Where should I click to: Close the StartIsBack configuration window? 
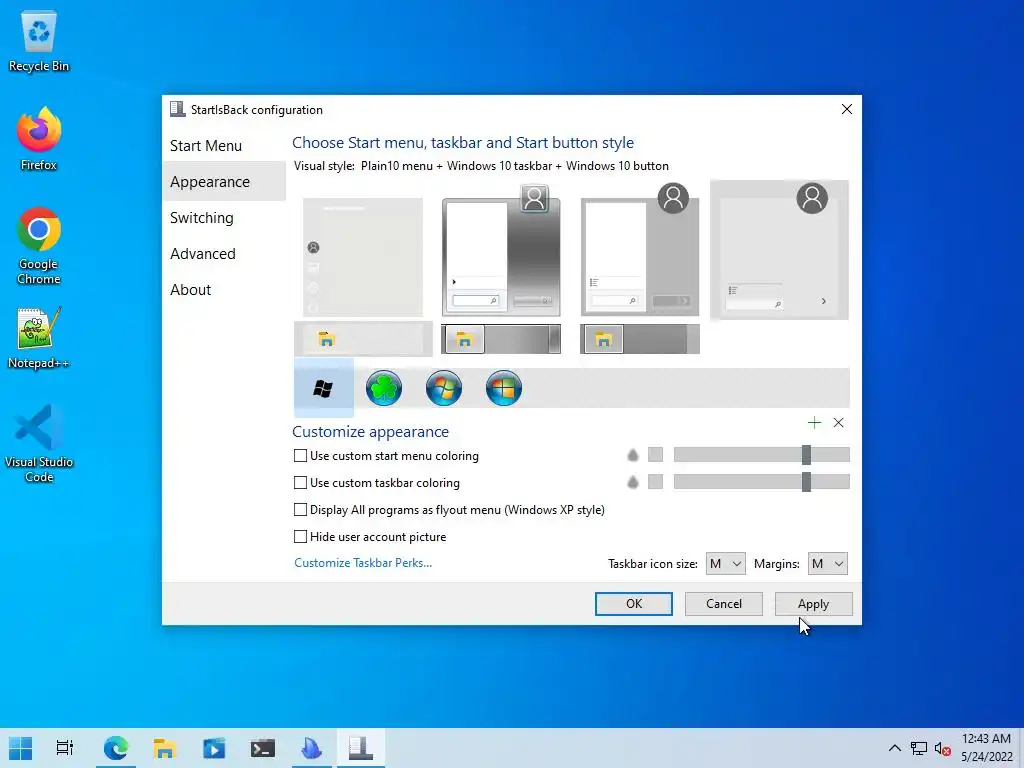pyautogui.click(x=846, y=109)
